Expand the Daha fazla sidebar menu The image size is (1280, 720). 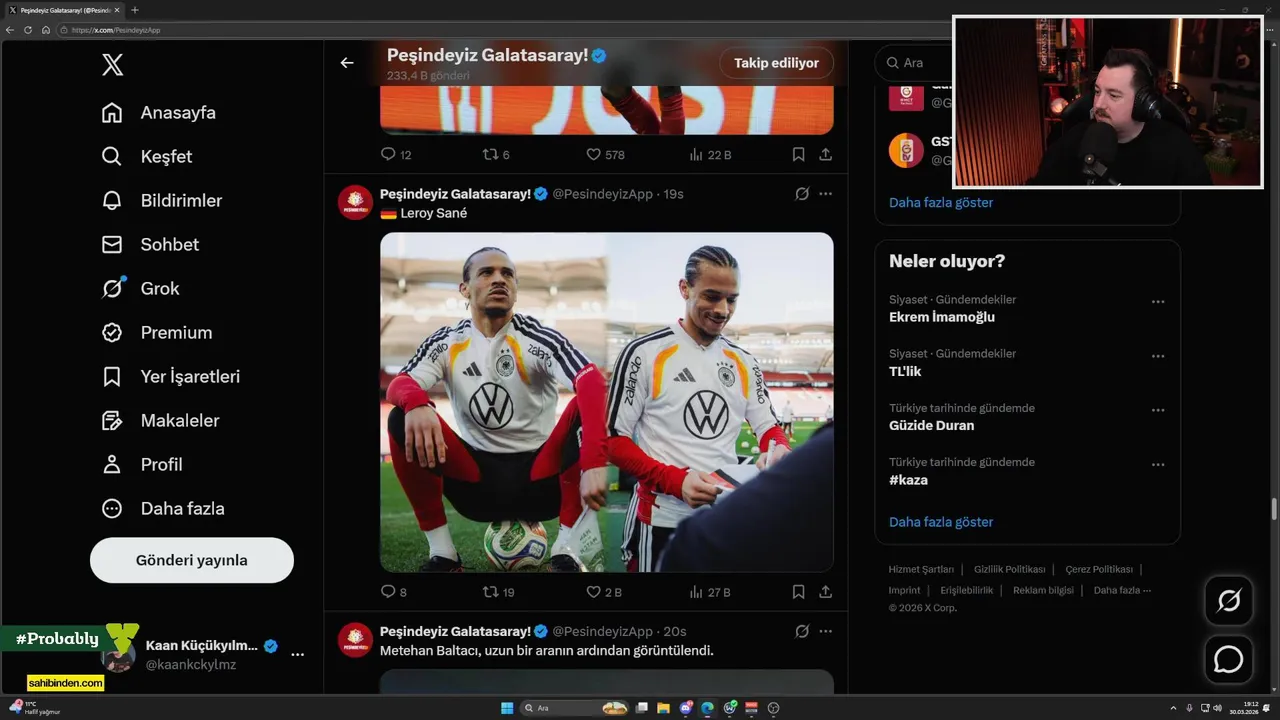(163, 508)
